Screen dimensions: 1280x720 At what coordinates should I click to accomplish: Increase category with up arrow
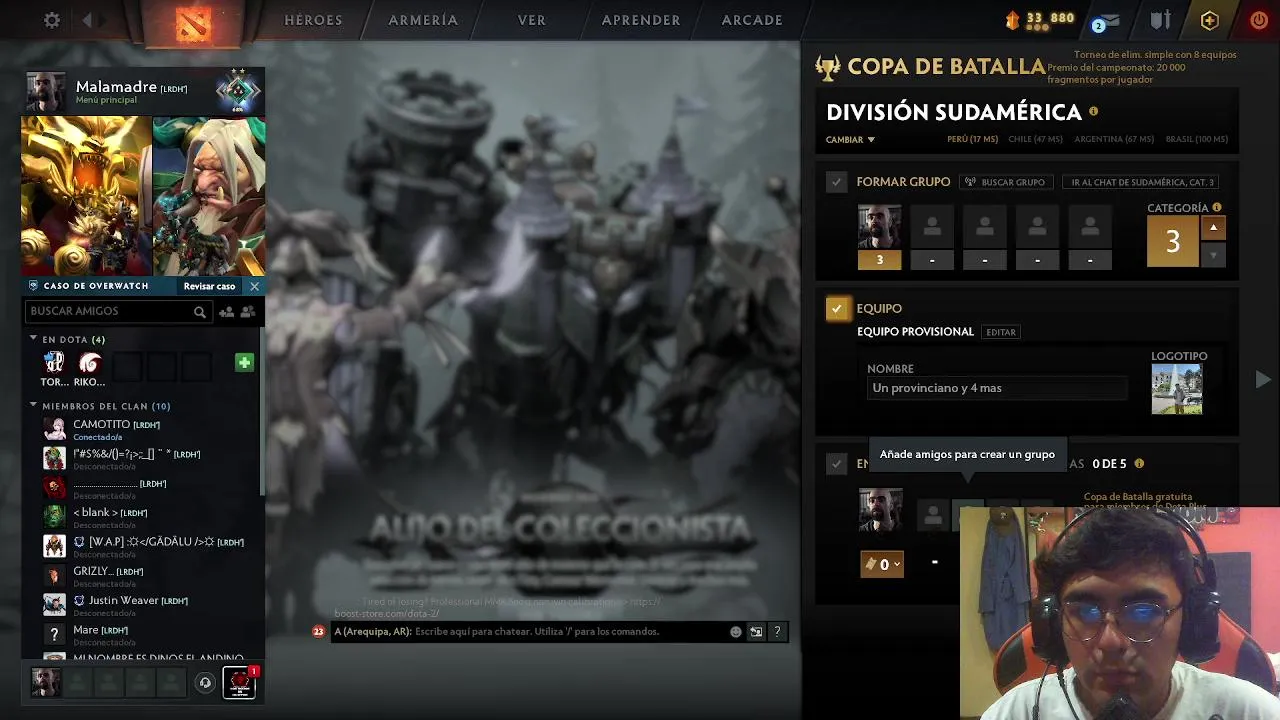[1213, 228]
